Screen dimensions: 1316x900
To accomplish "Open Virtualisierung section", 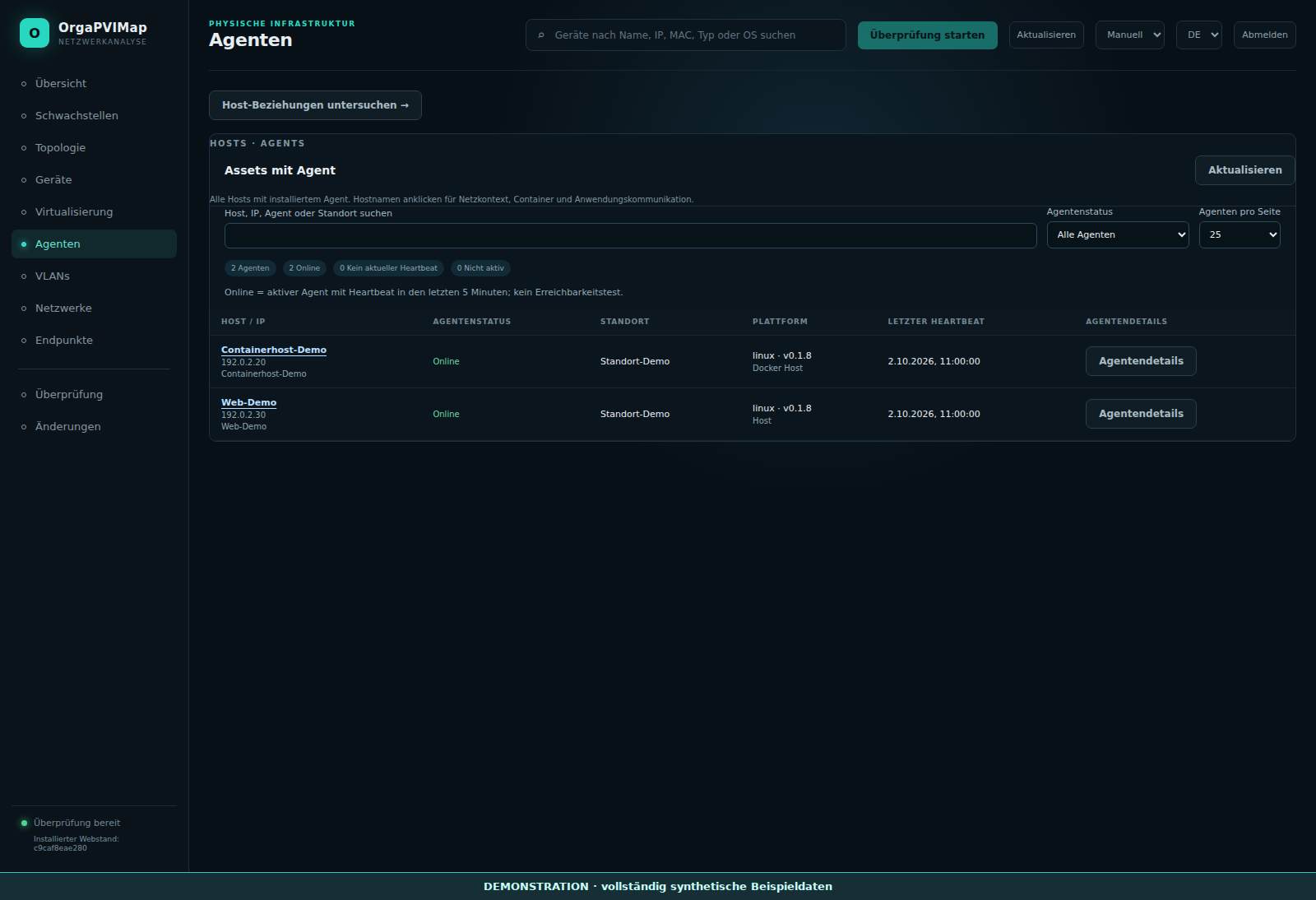I will coord(94,211).
